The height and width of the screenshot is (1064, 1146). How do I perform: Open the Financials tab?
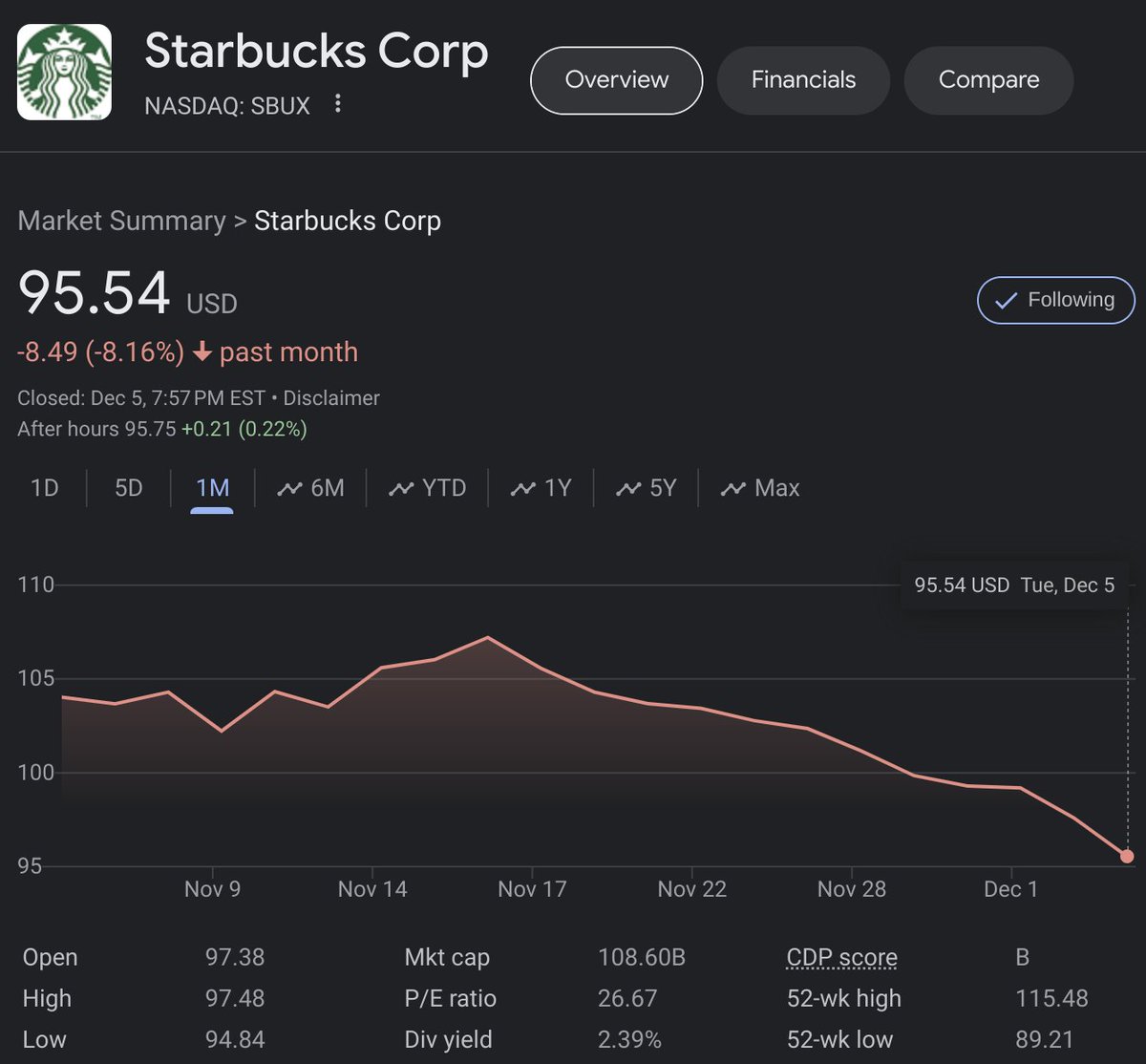tap(803, 80)
